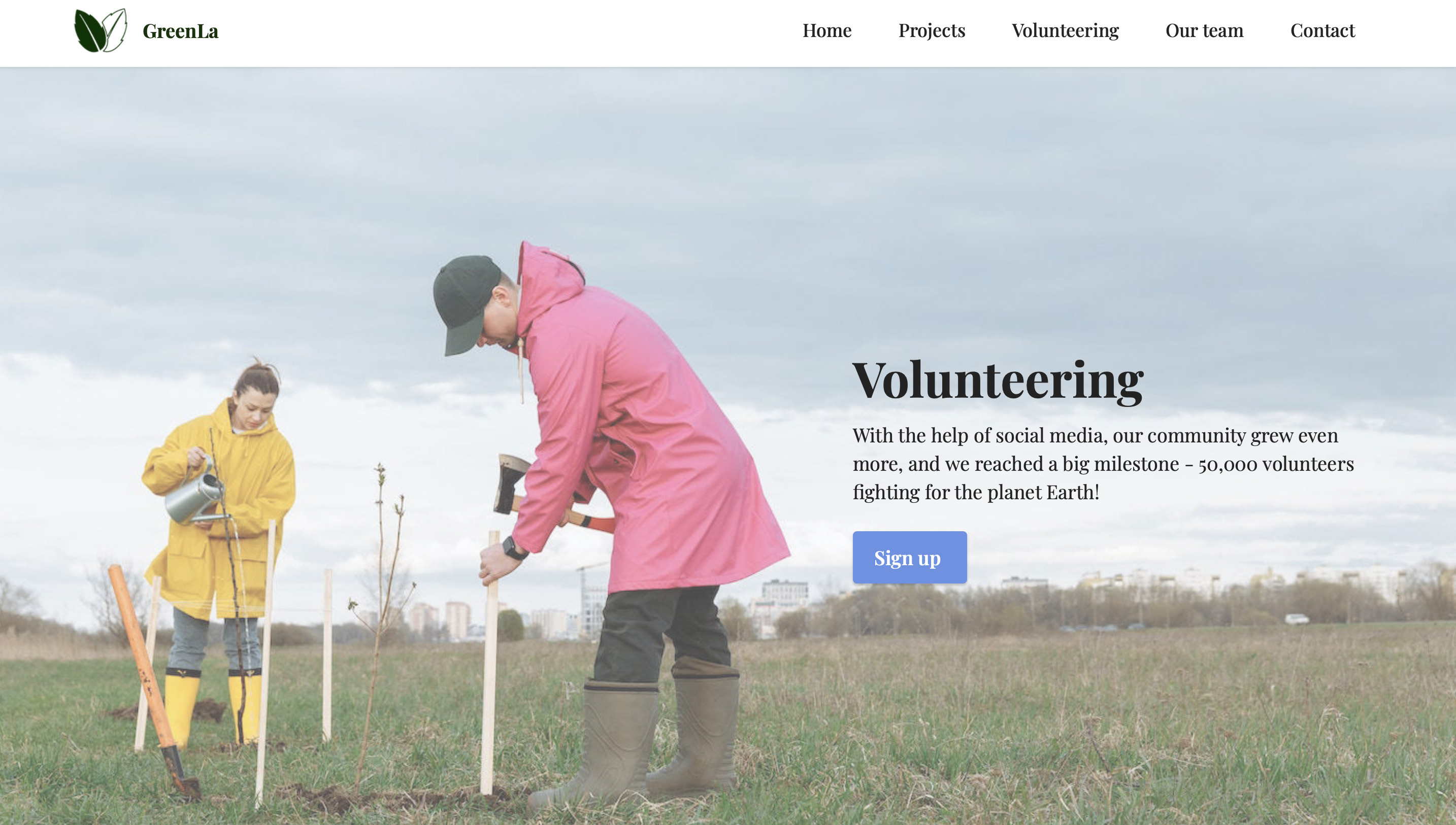The width and height of the screenshot is (1456, 825).
Task: Click the GreenLa brand name text
Action: pos(180,31)
